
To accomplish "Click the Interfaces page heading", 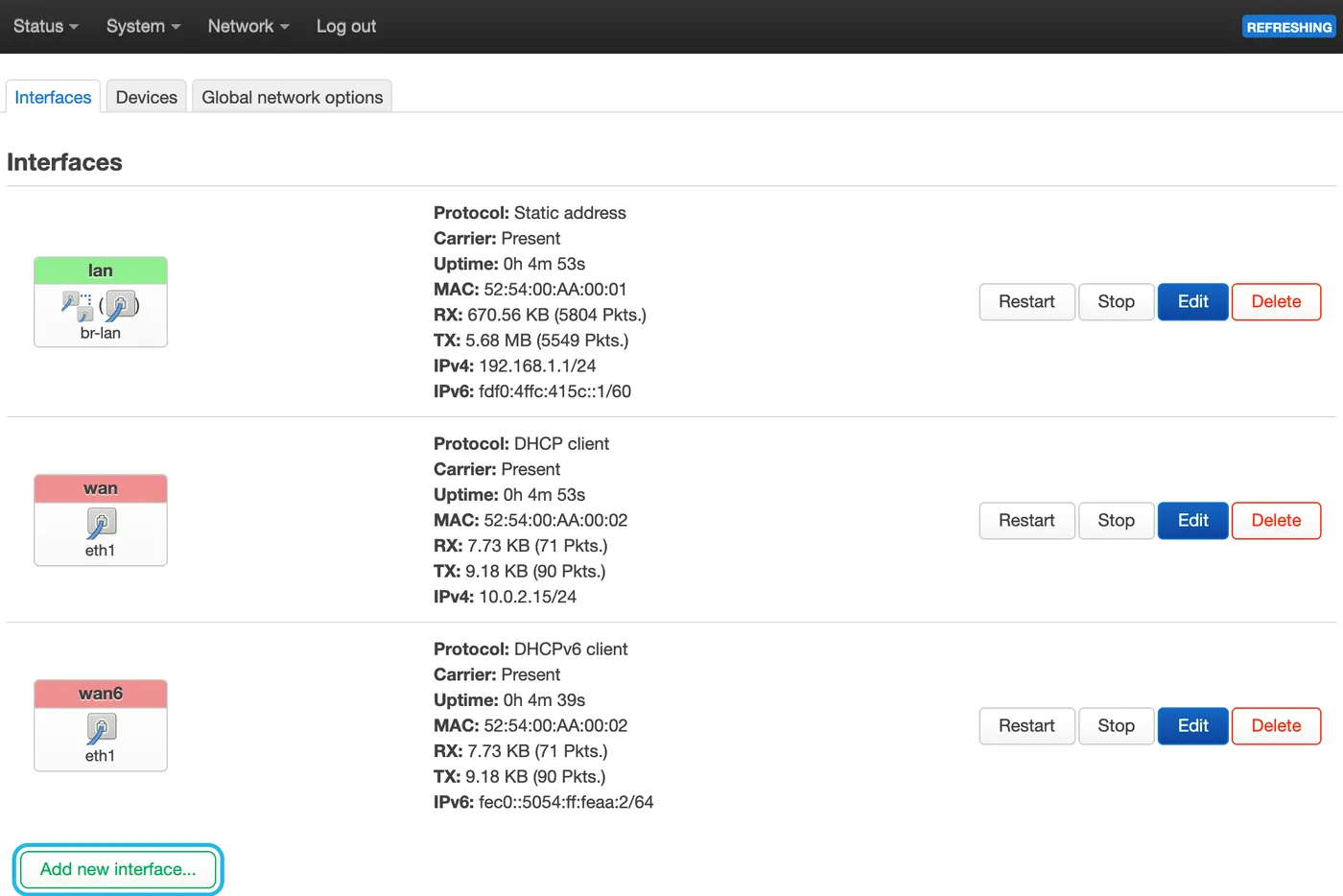I will click(x=64, y=162).
